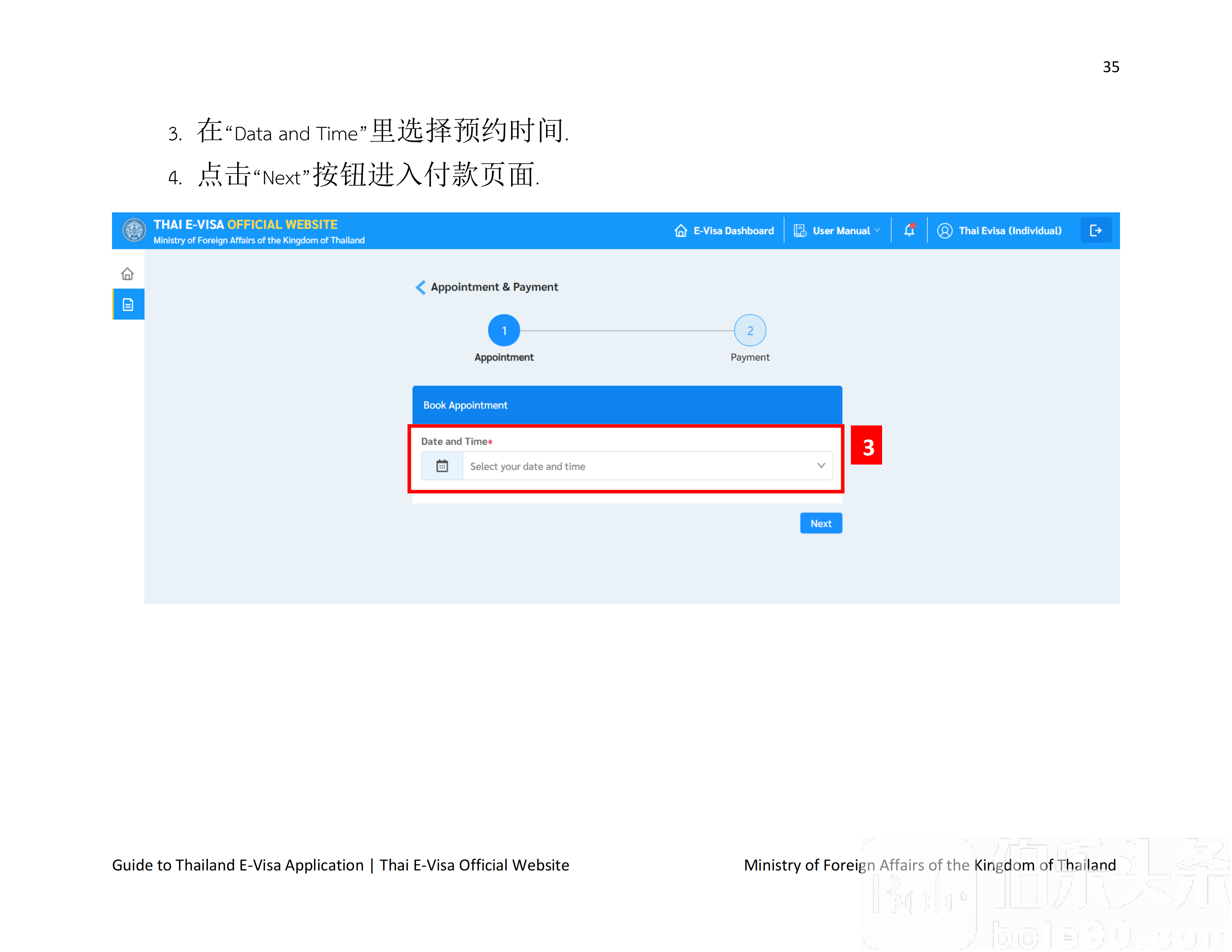Screen dimensions: 1232x952
Task: Click the notification bell icon
Action: [x=909, y=230]
